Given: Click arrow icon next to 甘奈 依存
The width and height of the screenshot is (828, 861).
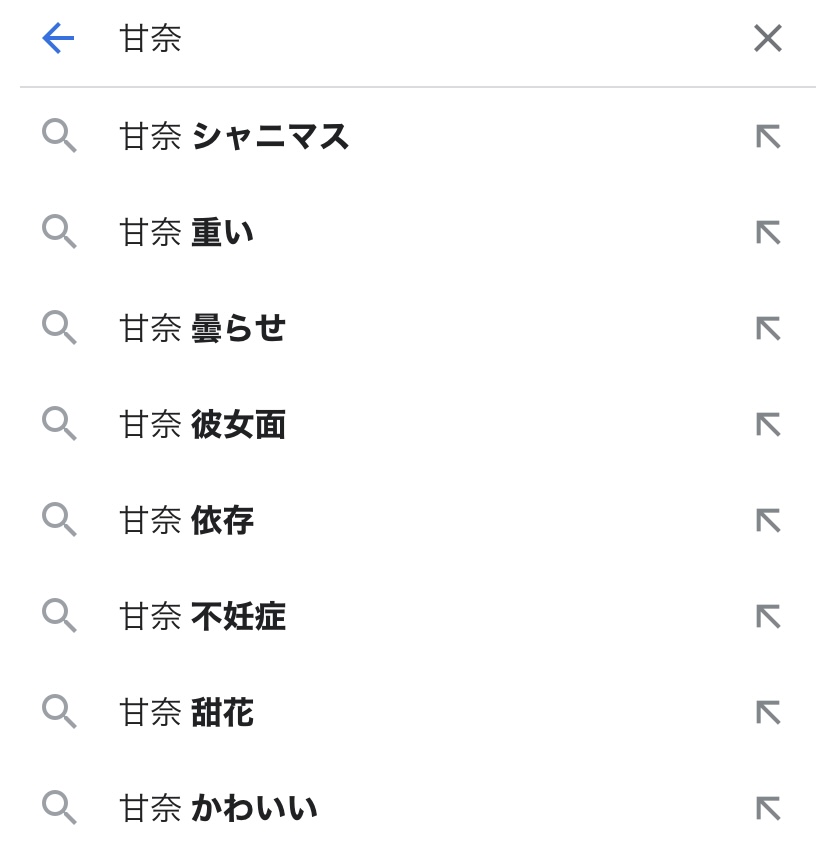Looking at the screenshot, I should coord(768,521).
